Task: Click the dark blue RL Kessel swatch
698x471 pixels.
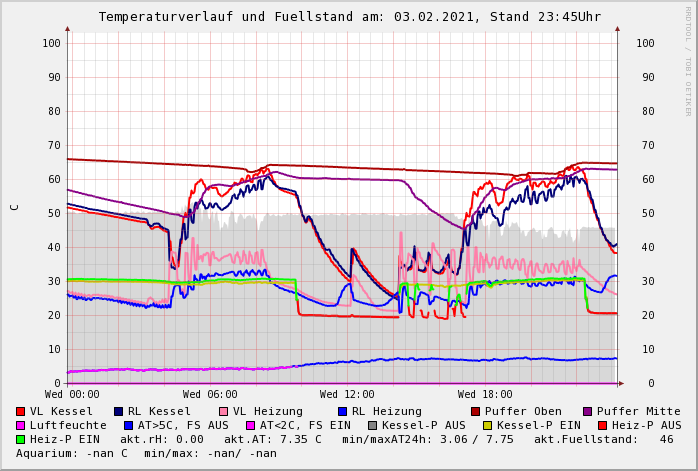Action: (x=118, y=412)
